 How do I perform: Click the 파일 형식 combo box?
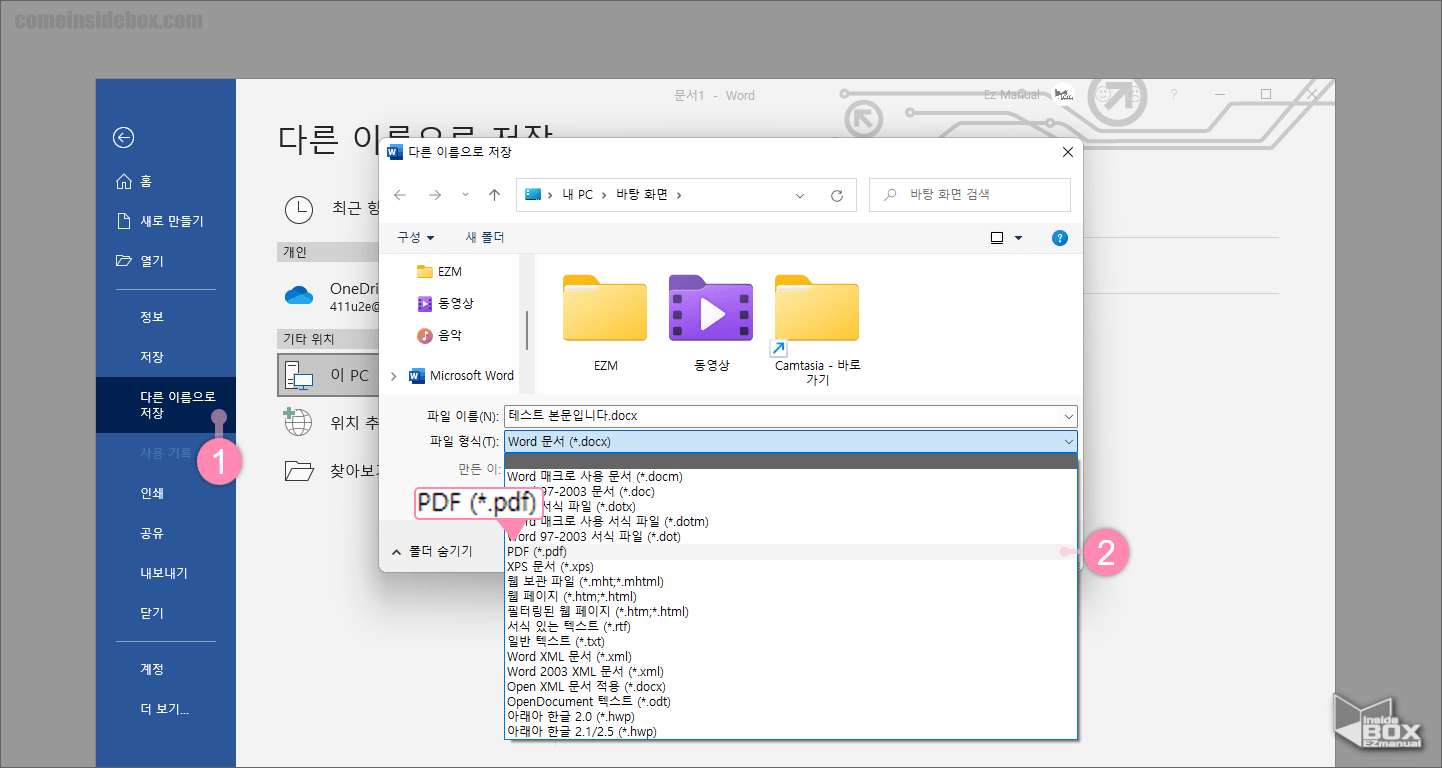pos(791,441)
